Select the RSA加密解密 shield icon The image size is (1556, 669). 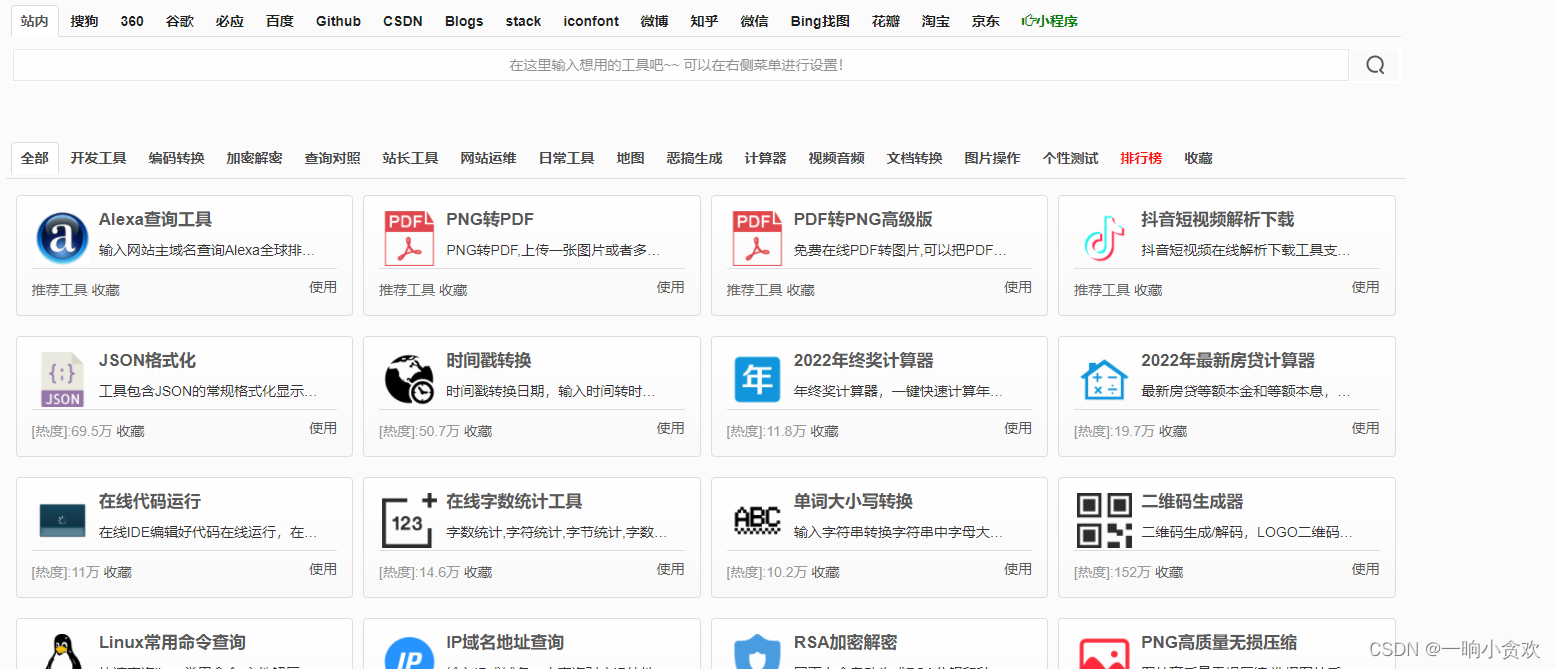757,650
